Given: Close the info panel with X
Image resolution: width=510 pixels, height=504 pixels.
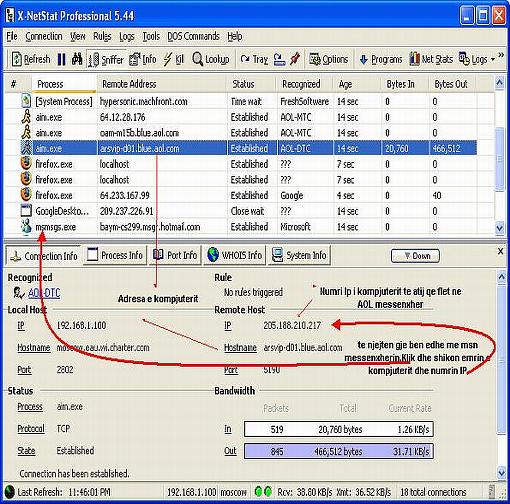Looking at the screenshot, I should coord(500,251).
